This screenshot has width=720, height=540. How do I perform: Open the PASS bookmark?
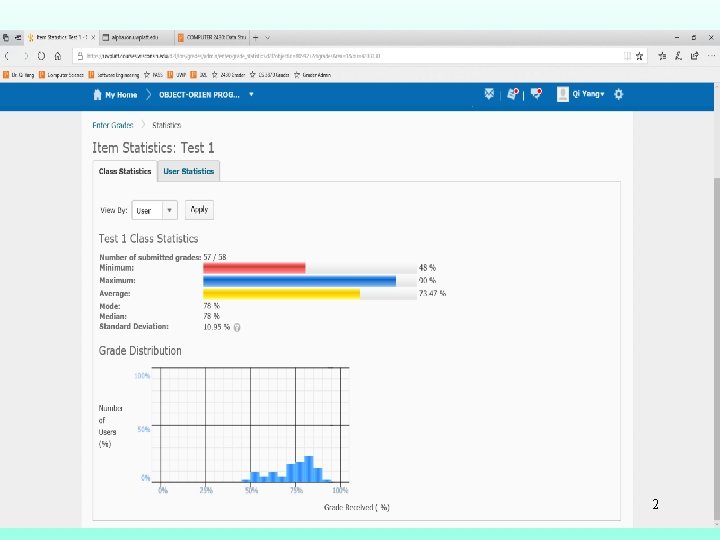tap(153, 75)
